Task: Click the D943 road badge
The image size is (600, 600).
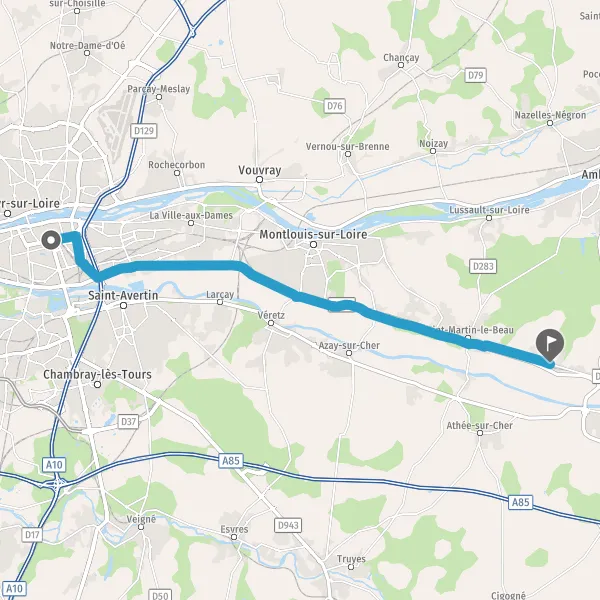Action: pos(288,525)
